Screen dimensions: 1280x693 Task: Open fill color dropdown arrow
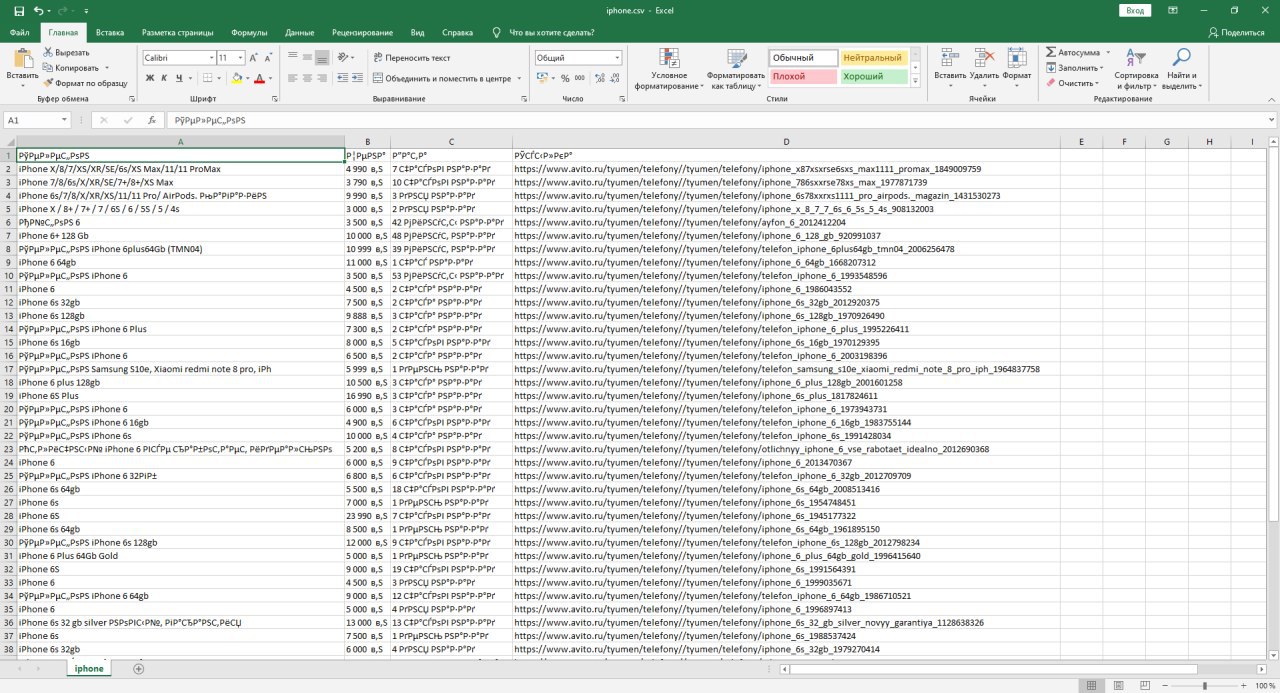(x=247, y=78)
